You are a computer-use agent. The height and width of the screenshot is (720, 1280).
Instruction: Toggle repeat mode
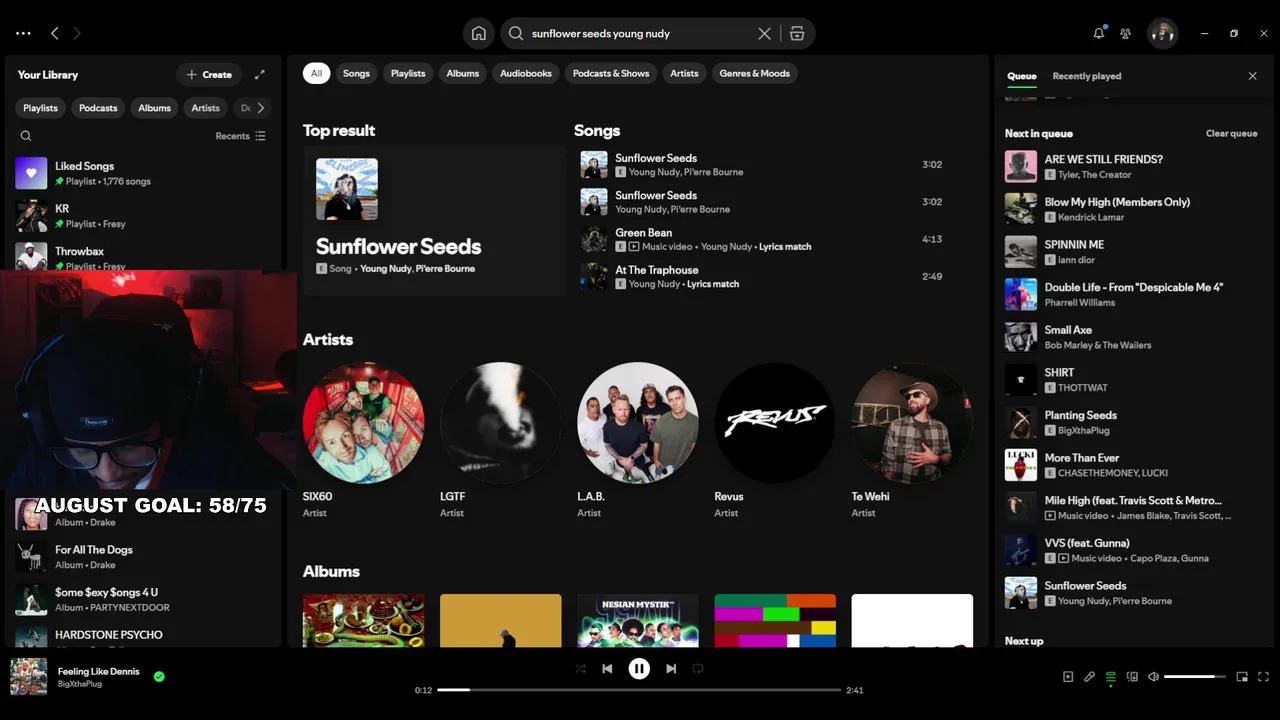(x=698, y=669)
